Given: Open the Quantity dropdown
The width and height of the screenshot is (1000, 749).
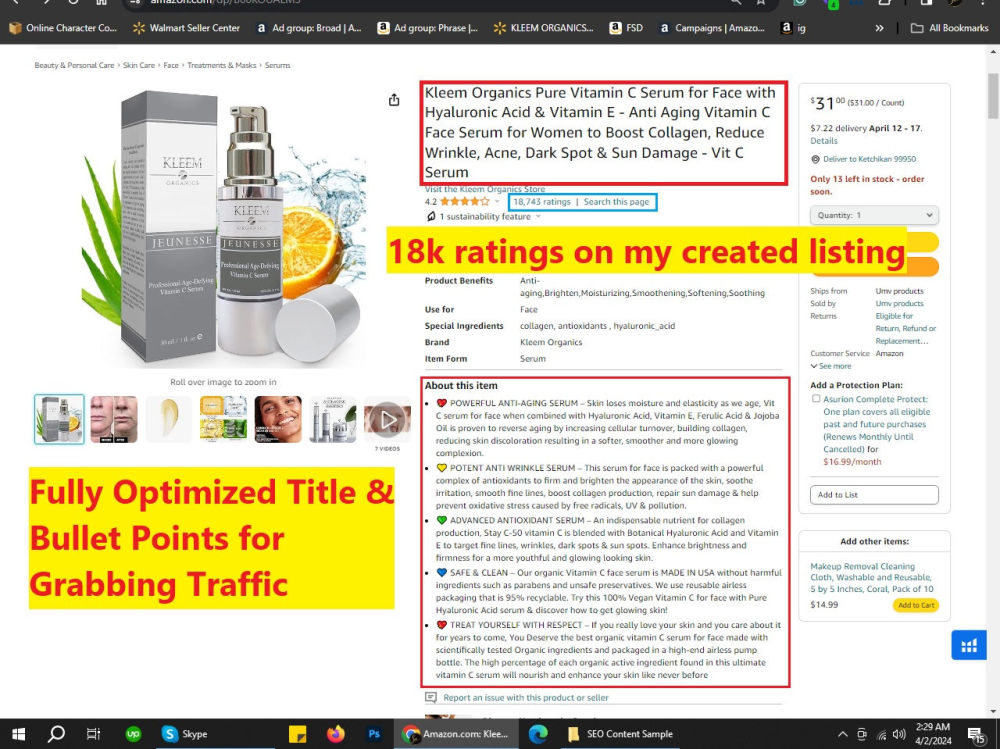Looking at the screenshot, I should (x=874, y=215).
